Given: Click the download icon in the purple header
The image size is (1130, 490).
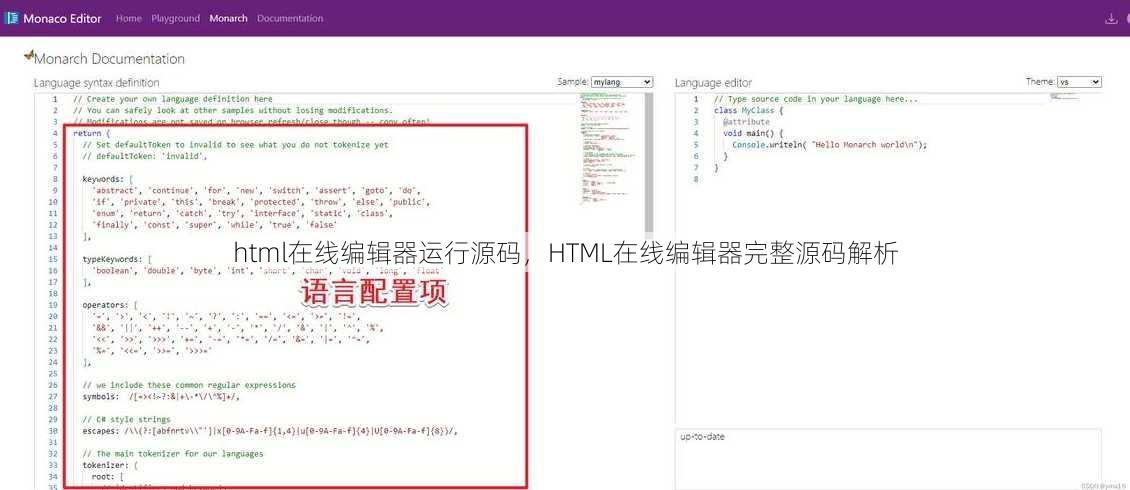Looking at the screenshot, I should [x=1111, y=19].
